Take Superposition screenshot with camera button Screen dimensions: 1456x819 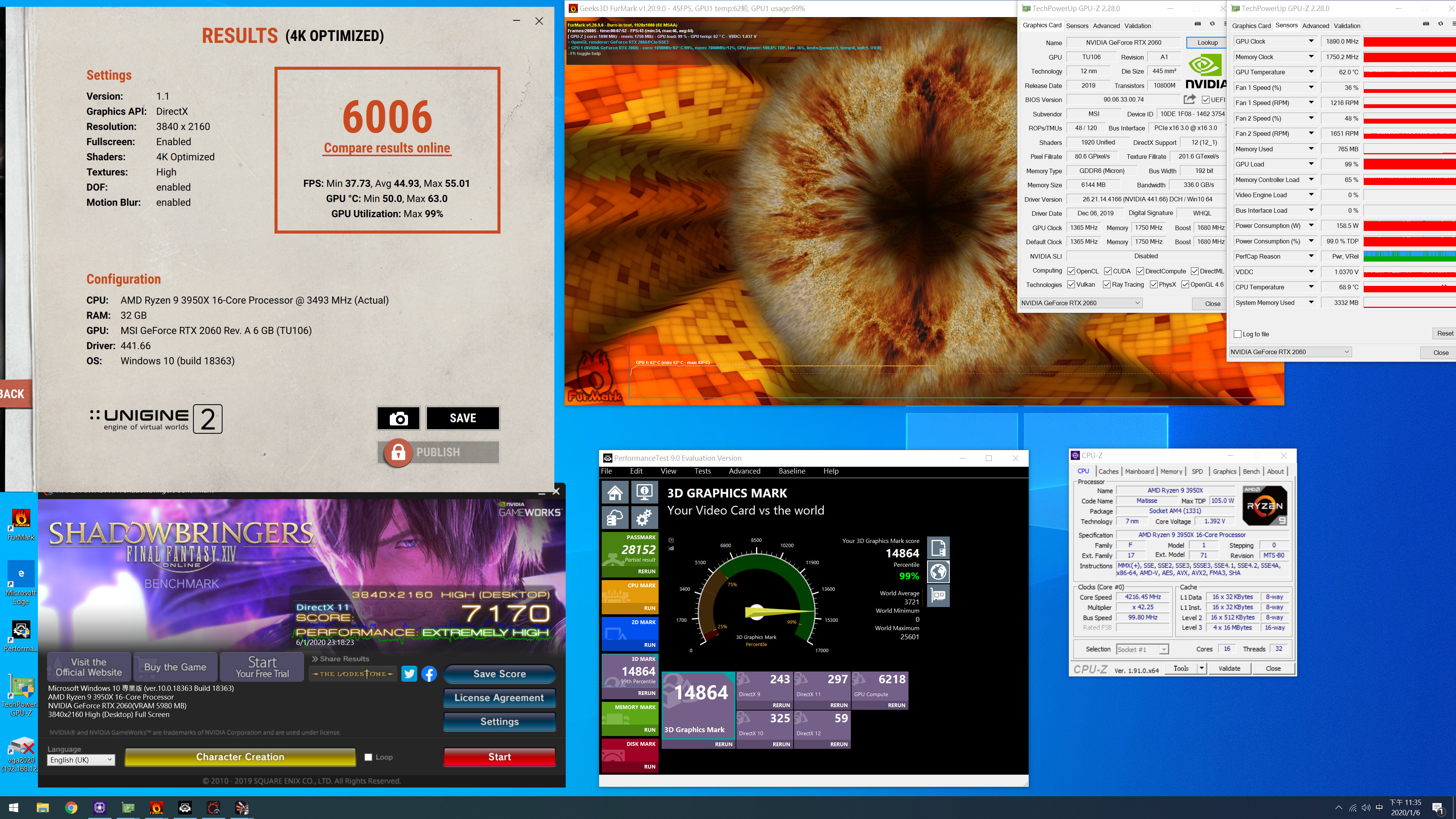(x=399, y=418)
